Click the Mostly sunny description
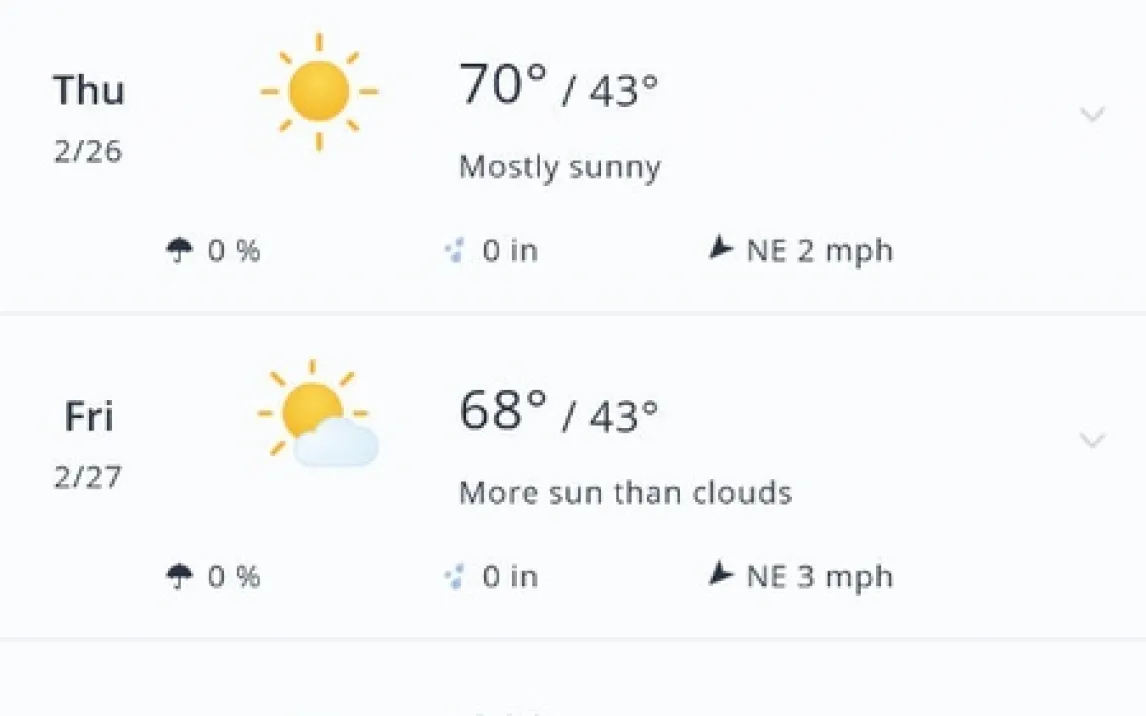 560,167
